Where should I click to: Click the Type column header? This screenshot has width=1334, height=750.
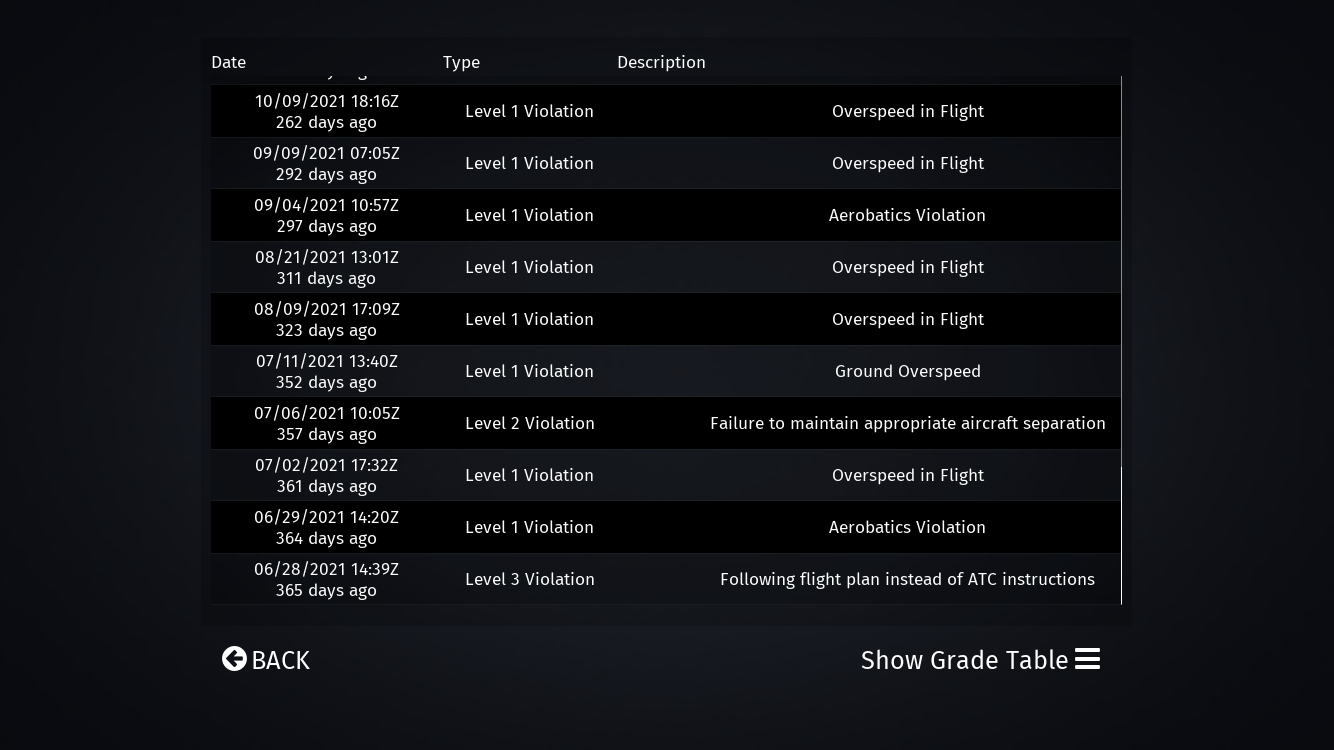(x=461, y=62)
